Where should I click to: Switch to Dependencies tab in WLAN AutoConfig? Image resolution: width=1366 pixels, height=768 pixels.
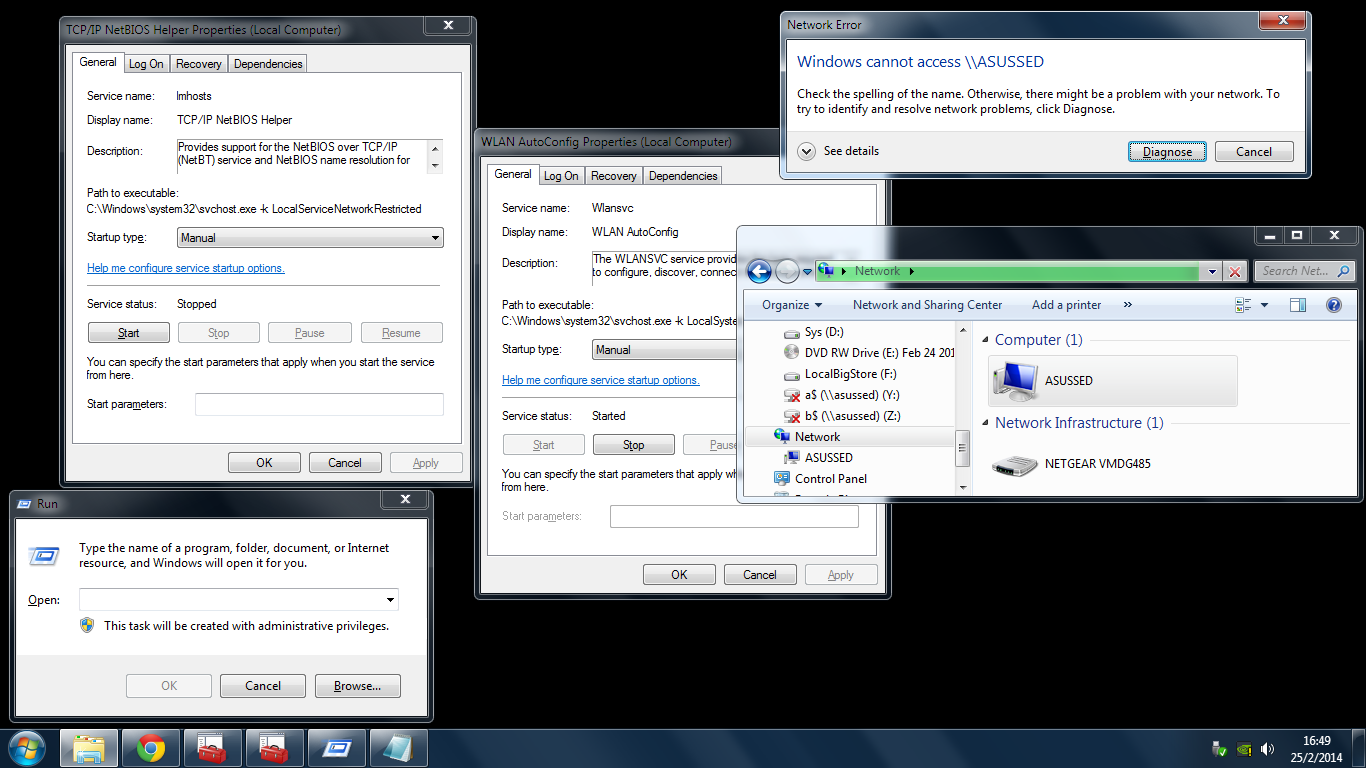(683, 176)
